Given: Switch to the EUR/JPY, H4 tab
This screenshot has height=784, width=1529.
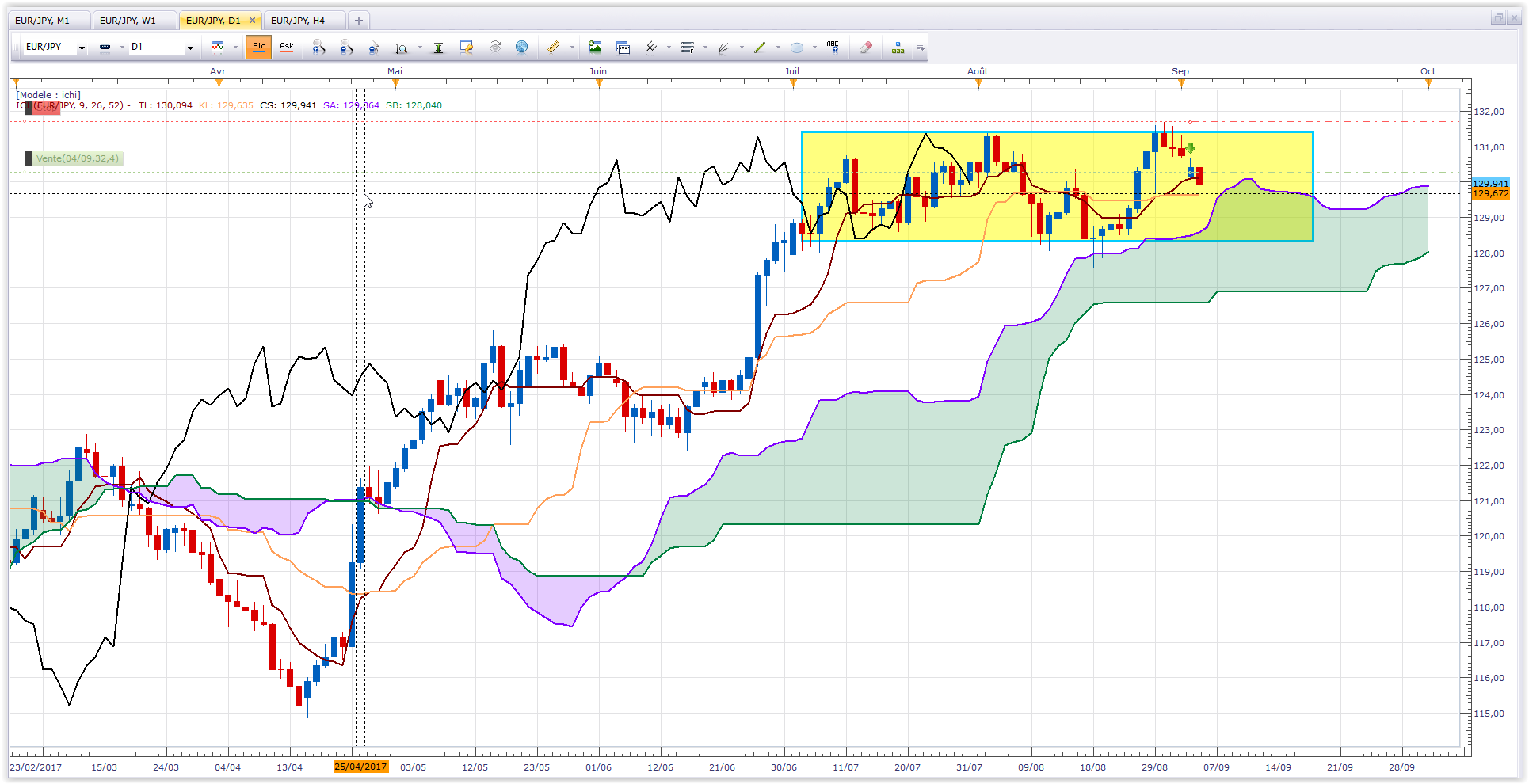Looking at the screenshot, I should (305, 21).
